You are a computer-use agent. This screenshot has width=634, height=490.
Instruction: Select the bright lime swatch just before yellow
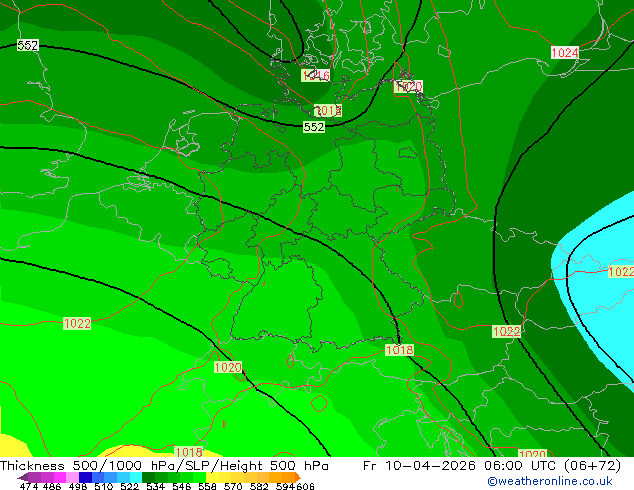tap(199, 477)
